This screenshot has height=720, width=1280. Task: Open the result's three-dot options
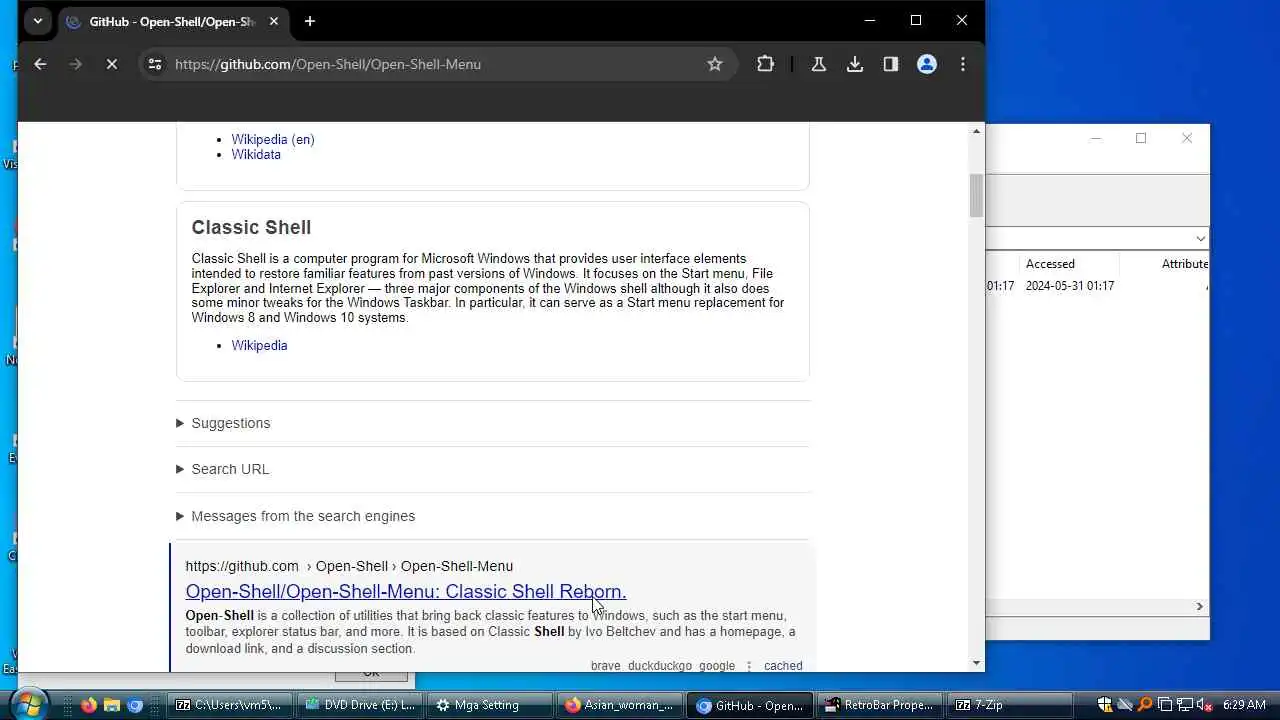tap(749, 665)
